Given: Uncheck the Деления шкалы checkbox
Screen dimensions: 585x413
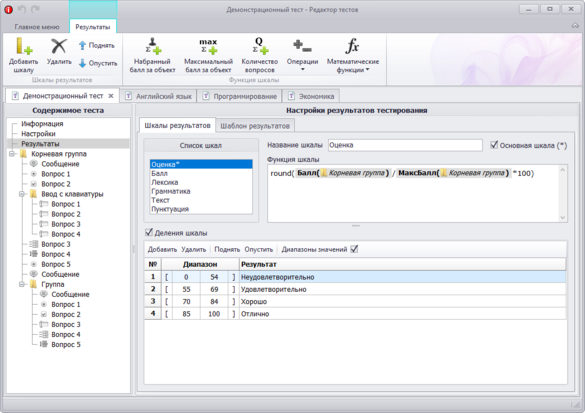Looking at the screenshot, I should click(x=149, y=232).
